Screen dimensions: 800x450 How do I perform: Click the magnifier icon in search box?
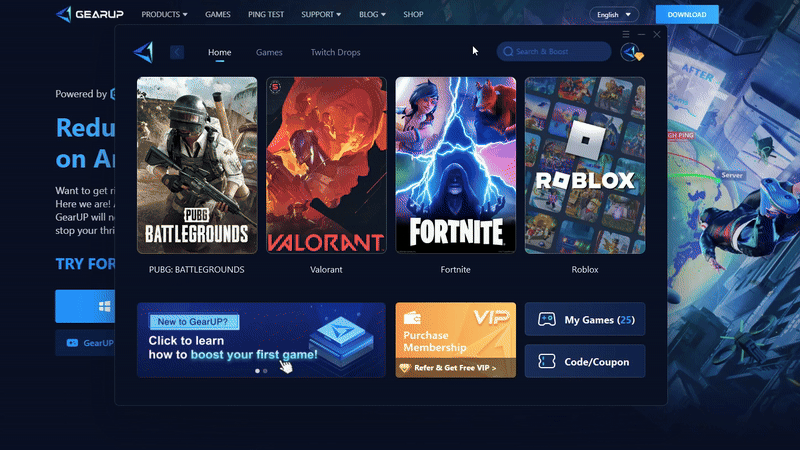[x=508, y=52]
